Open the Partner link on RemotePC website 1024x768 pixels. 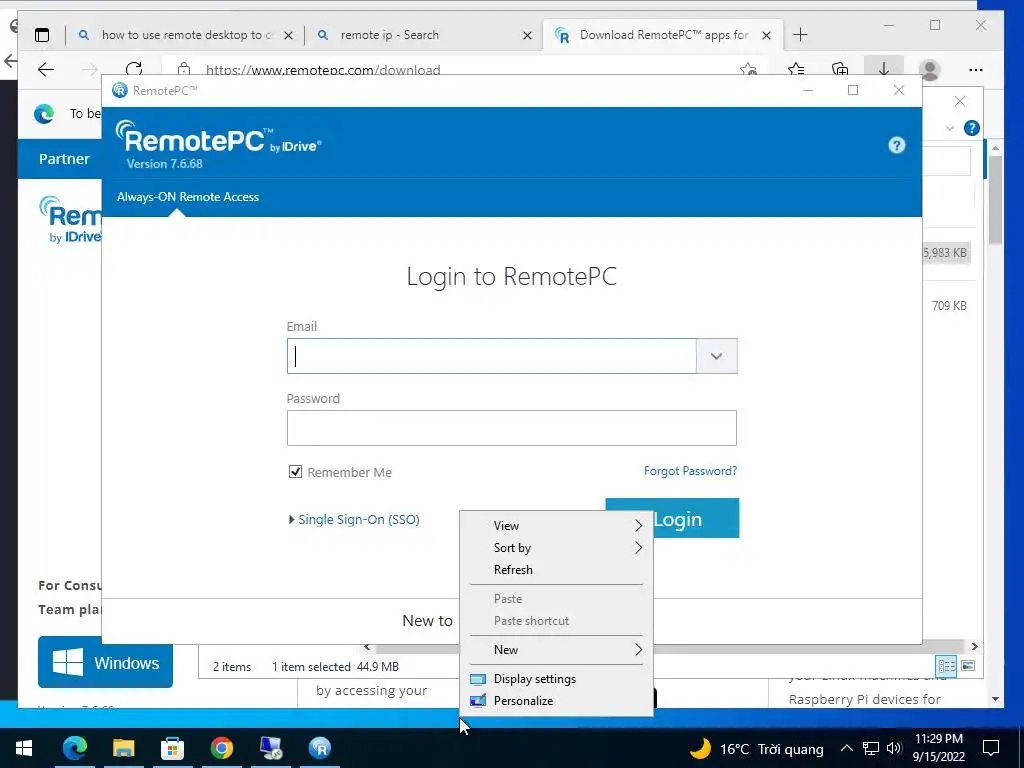coord(64,159)
